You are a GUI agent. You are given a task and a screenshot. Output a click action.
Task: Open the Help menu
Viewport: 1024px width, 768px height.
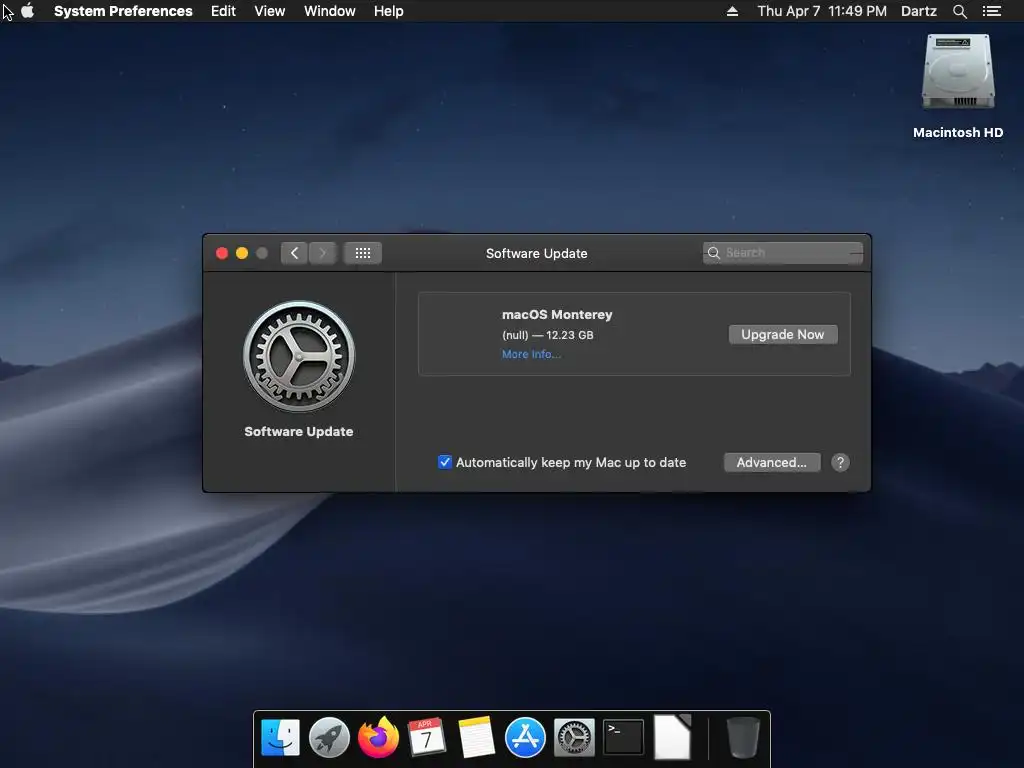point(389,11)
